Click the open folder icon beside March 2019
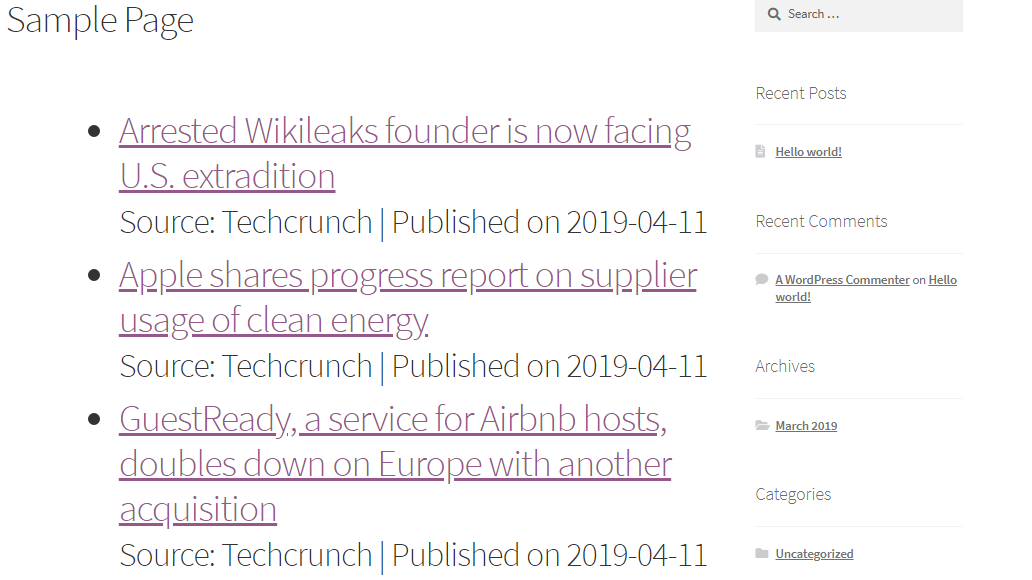 [x=762, y=425]
